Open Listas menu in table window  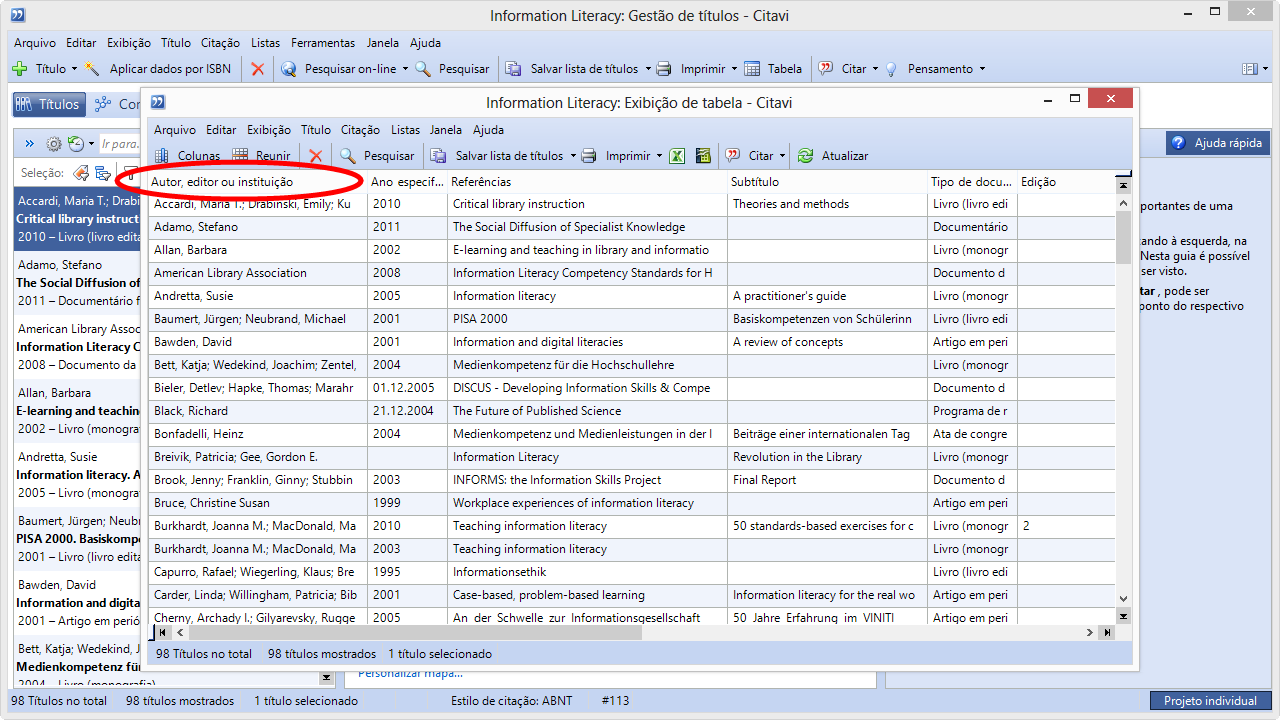[405, 130]
